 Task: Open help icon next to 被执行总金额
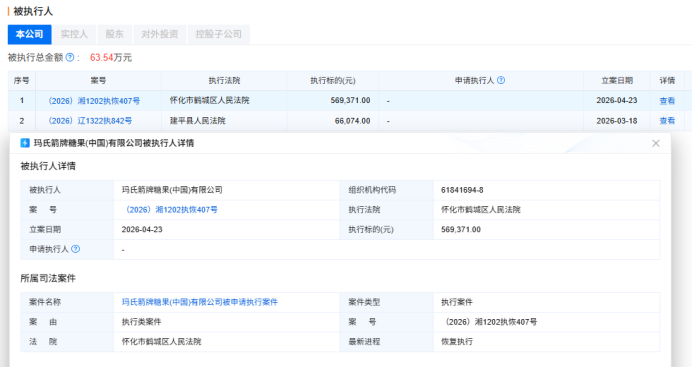(70, 57)
